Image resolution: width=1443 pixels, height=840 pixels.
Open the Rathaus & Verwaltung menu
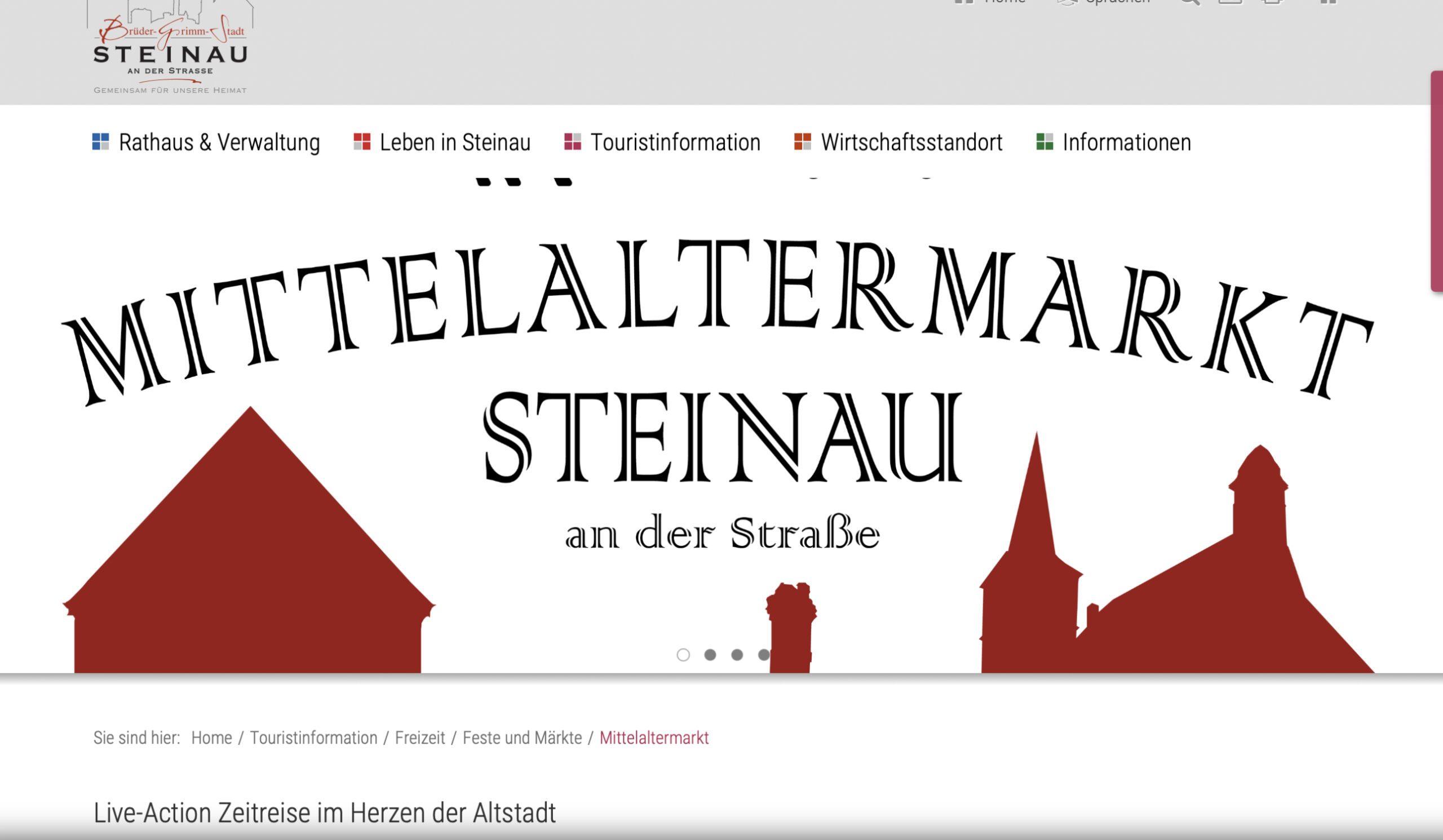click(x=206, y=143)
